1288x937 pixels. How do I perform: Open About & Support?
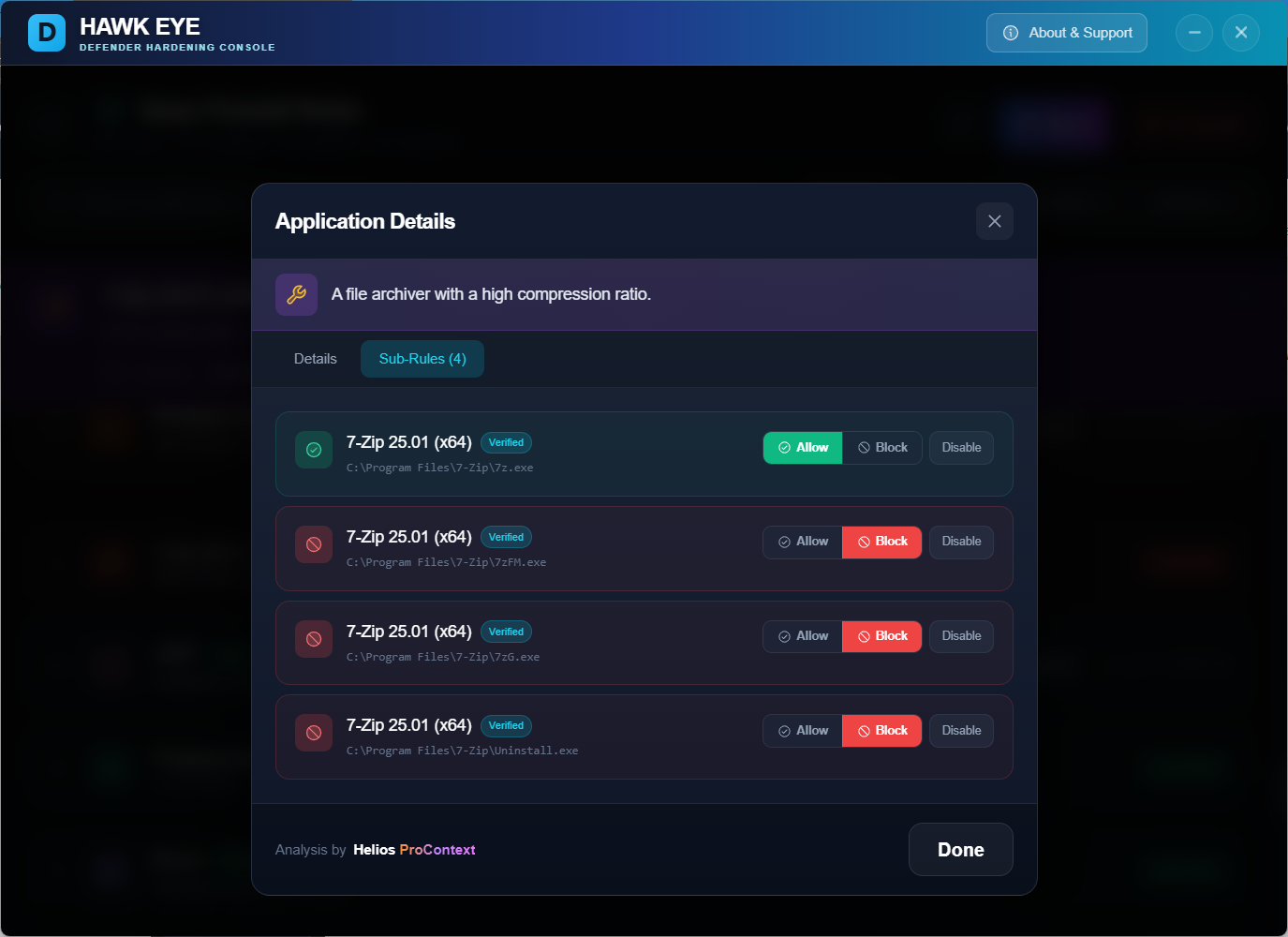tap(1067, 33)
